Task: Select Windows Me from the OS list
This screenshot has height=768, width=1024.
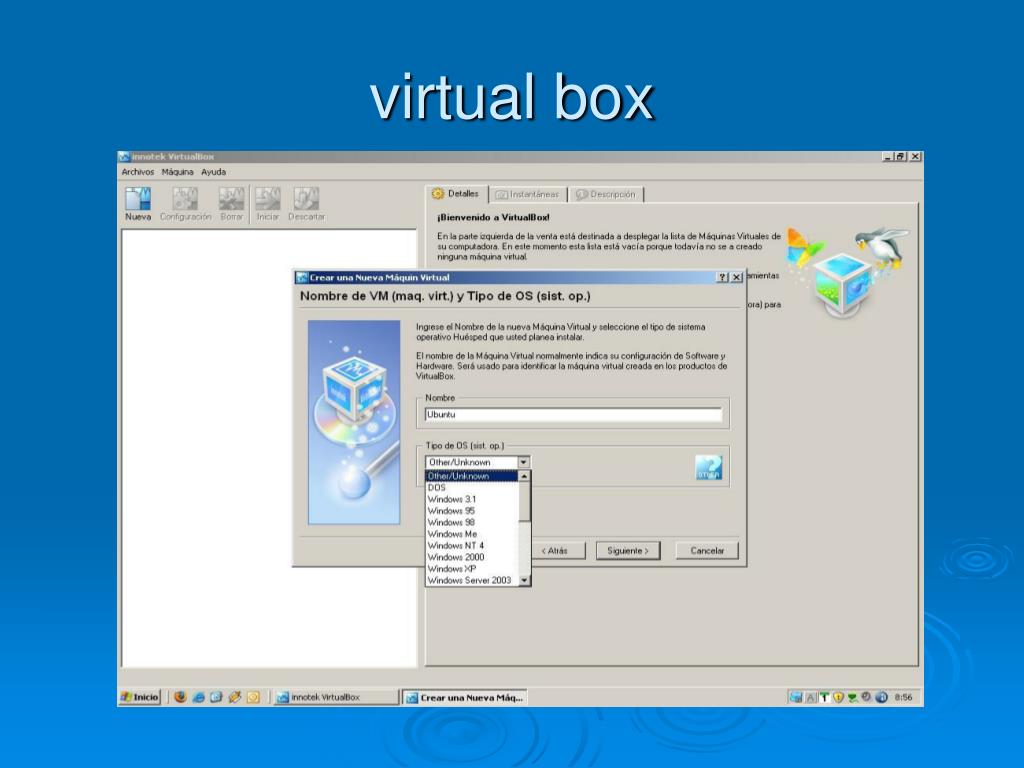Action: coord(472,534)
